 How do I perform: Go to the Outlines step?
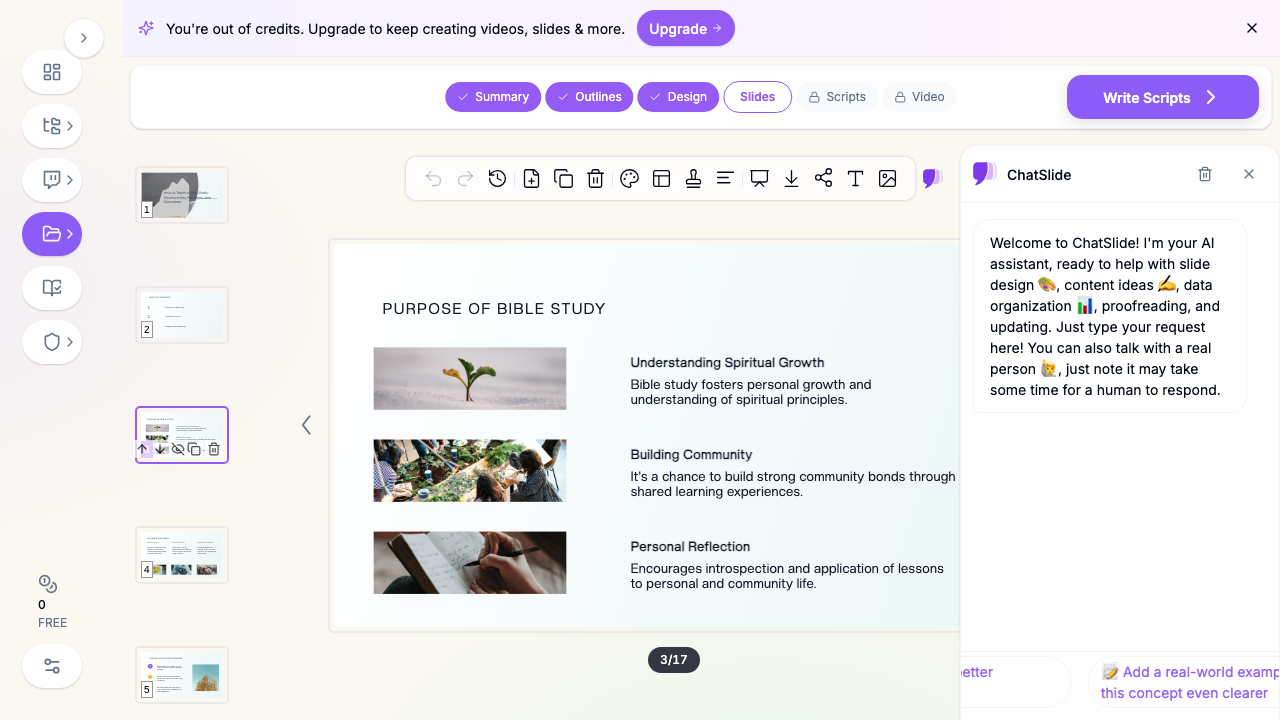click(589, 97)
